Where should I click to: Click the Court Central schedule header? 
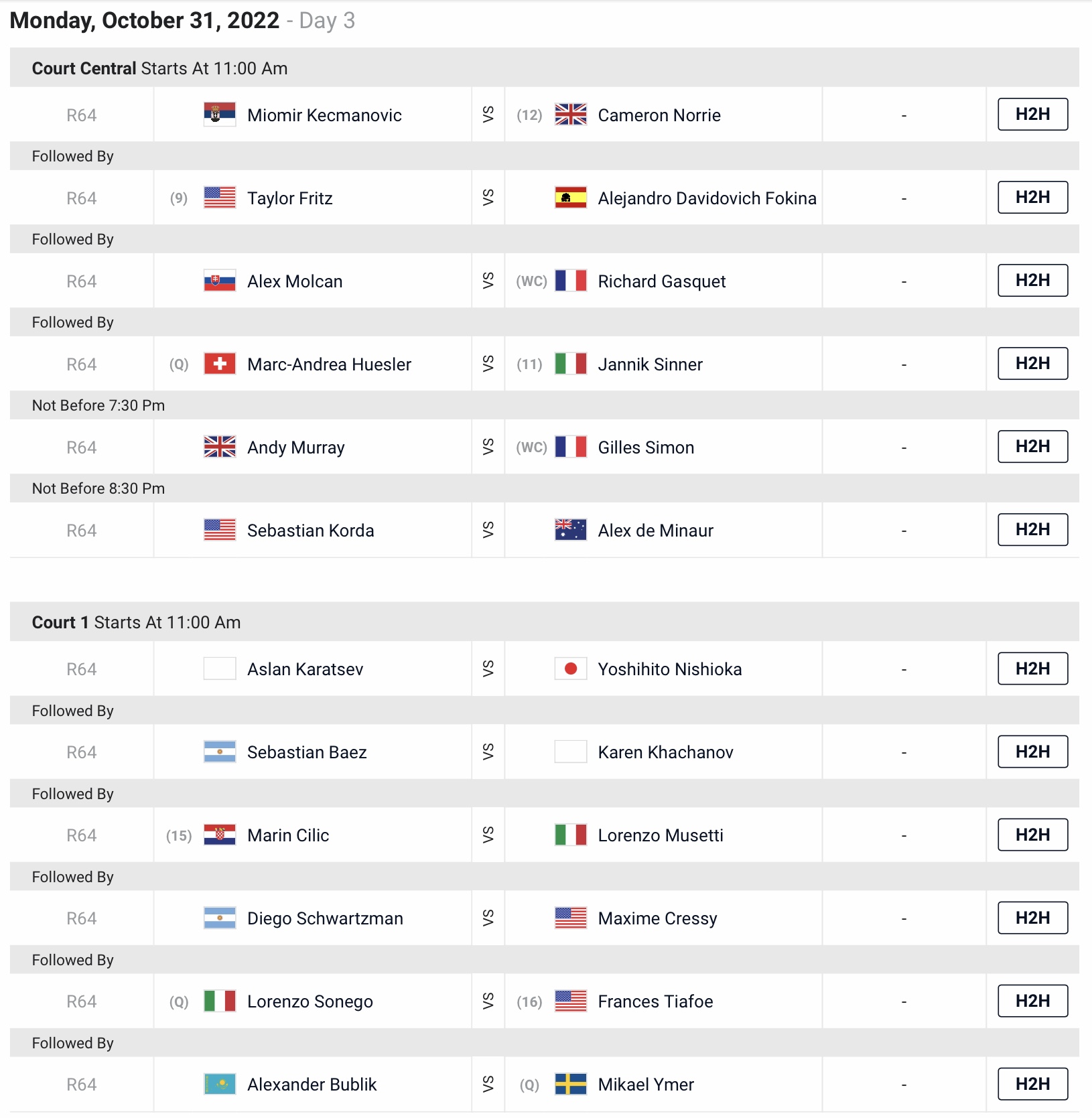pos(544,68)
